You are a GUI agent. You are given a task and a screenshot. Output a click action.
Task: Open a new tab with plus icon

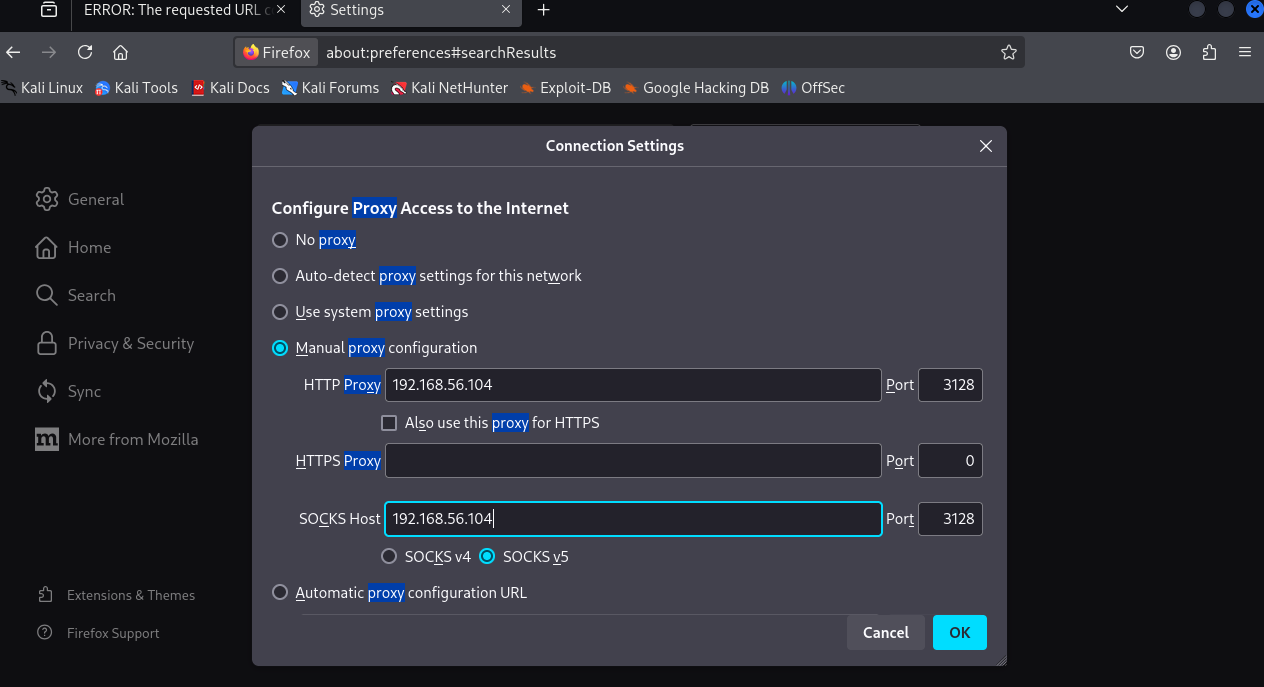click(x=543, y=10)
